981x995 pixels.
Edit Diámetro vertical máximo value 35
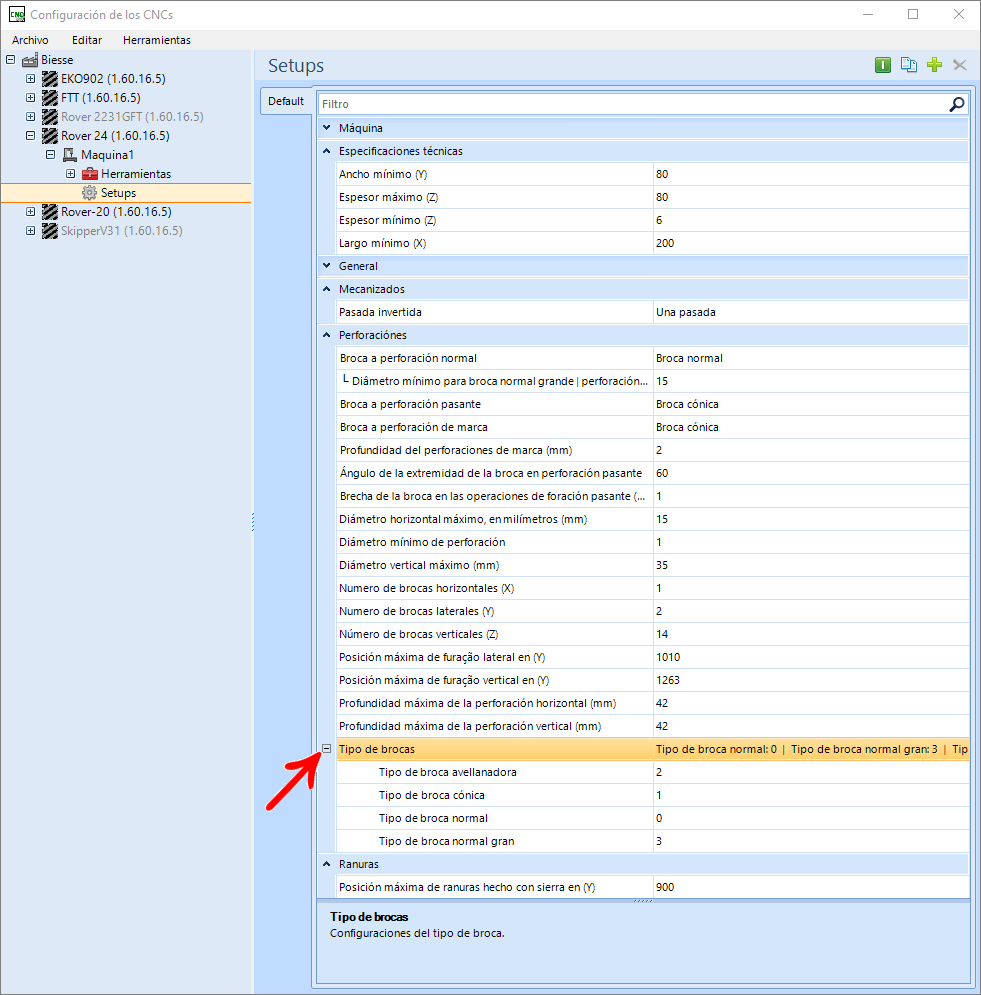point(811,565)
